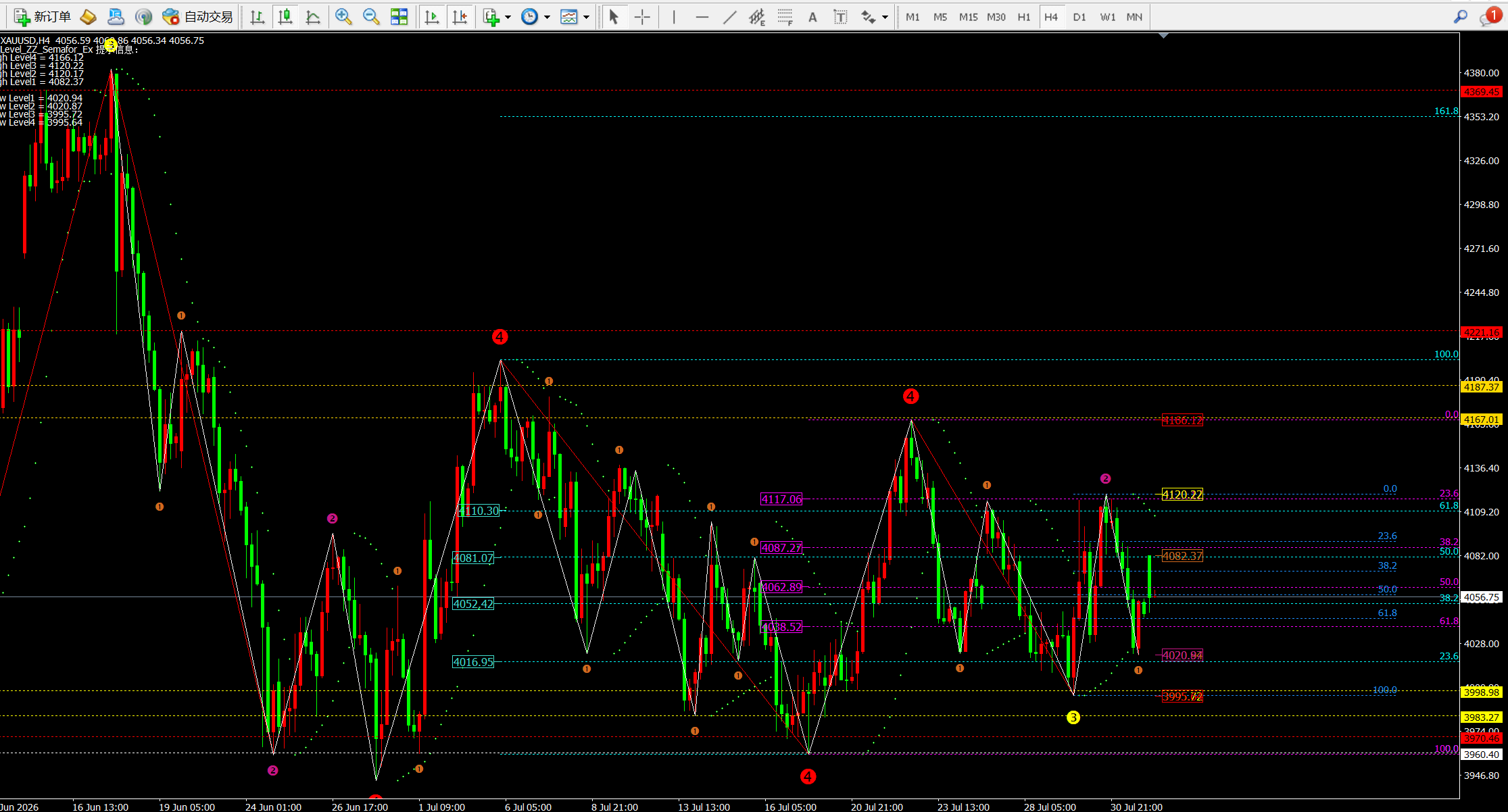Open the chart templates icon
Viewport: 1508px width, 812px height.
tap(569, 17)
